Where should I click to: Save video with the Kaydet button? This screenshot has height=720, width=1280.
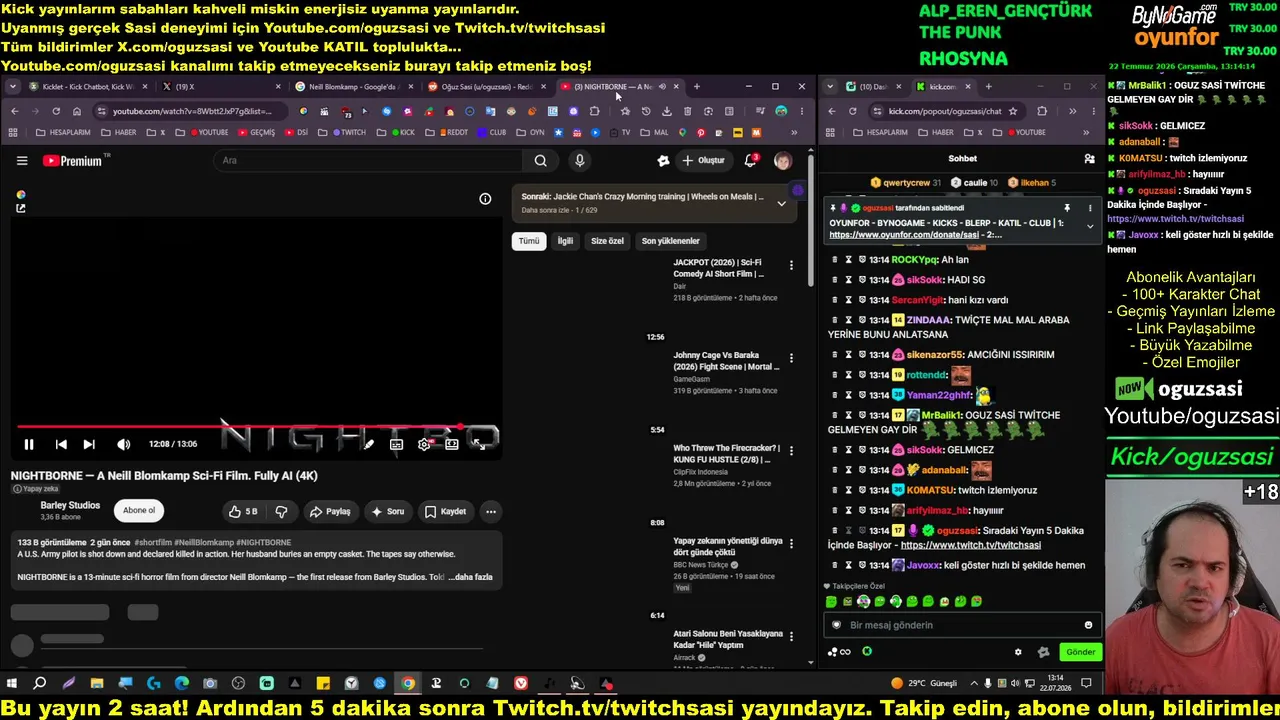coord(445,511)
